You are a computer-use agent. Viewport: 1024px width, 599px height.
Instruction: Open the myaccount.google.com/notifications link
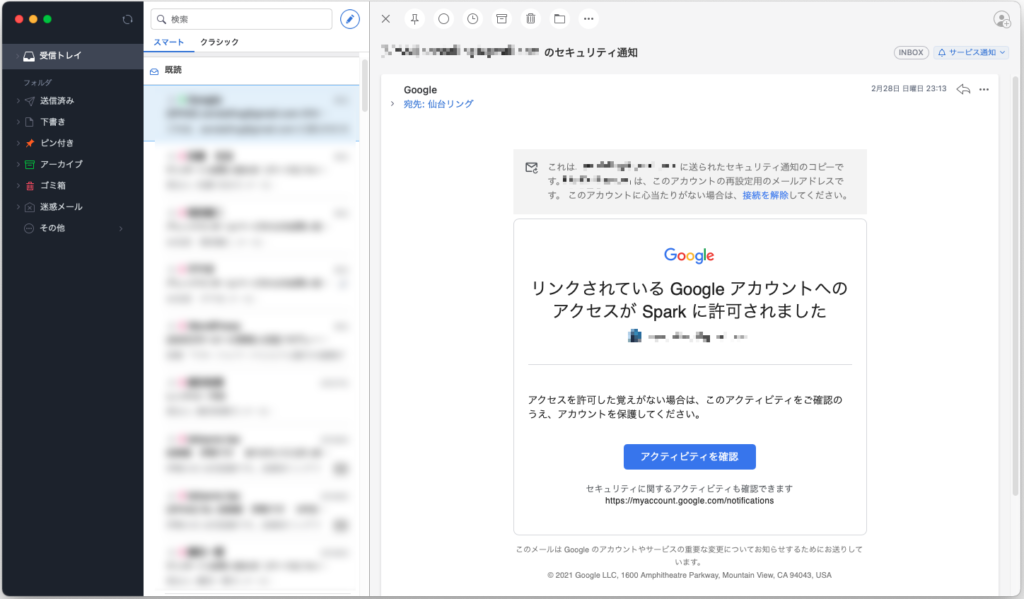coord(690,500)
